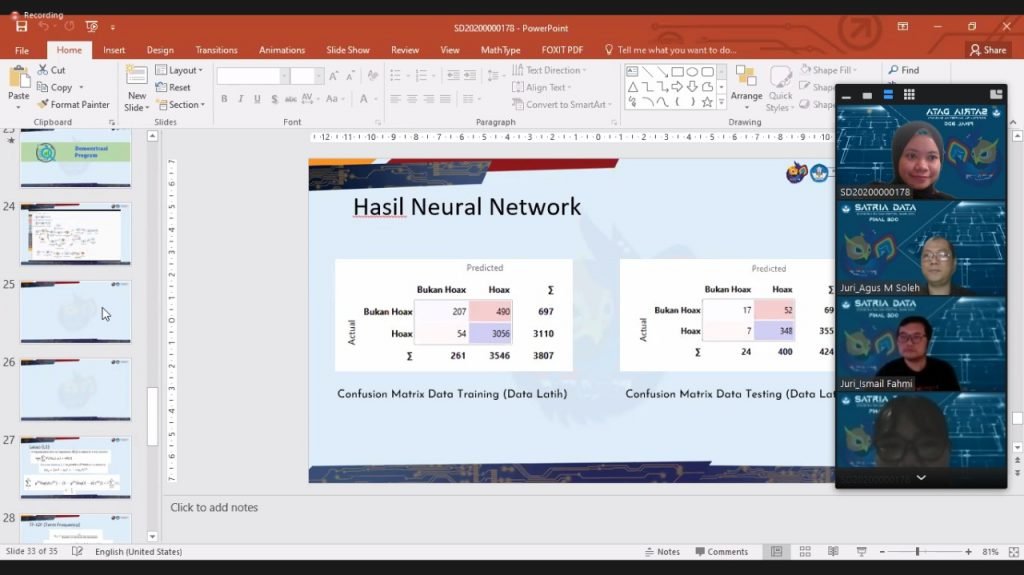Screen dimensions: 1024x575
Task: Click the Cut scissors icon
Action: point(43,70)
